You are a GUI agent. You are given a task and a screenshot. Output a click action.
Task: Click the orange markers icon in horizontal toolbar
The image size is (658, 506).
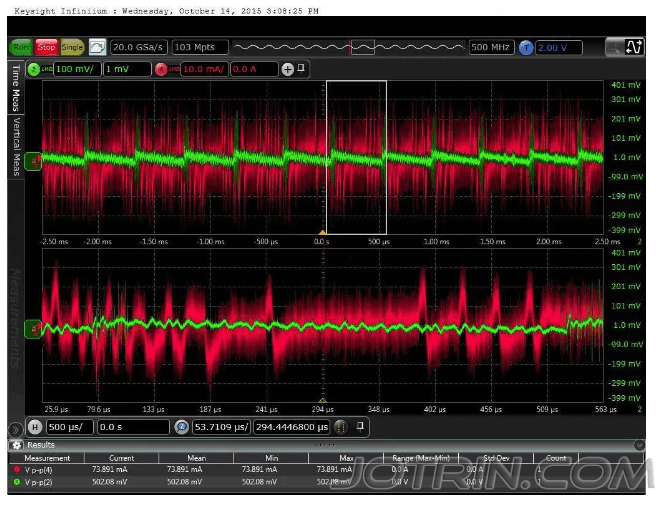(x=341, y=427)
